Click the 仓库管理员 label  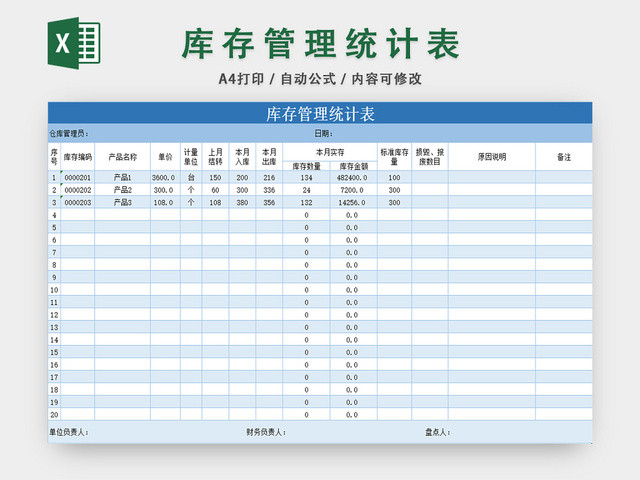coord(69,133)
